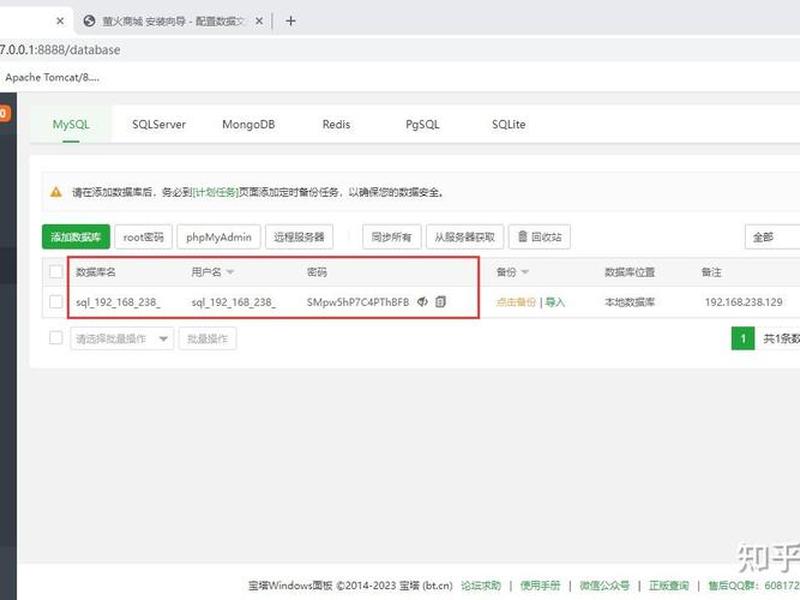
Task: Switch to the MySQL tab
Action: (71, 124)
